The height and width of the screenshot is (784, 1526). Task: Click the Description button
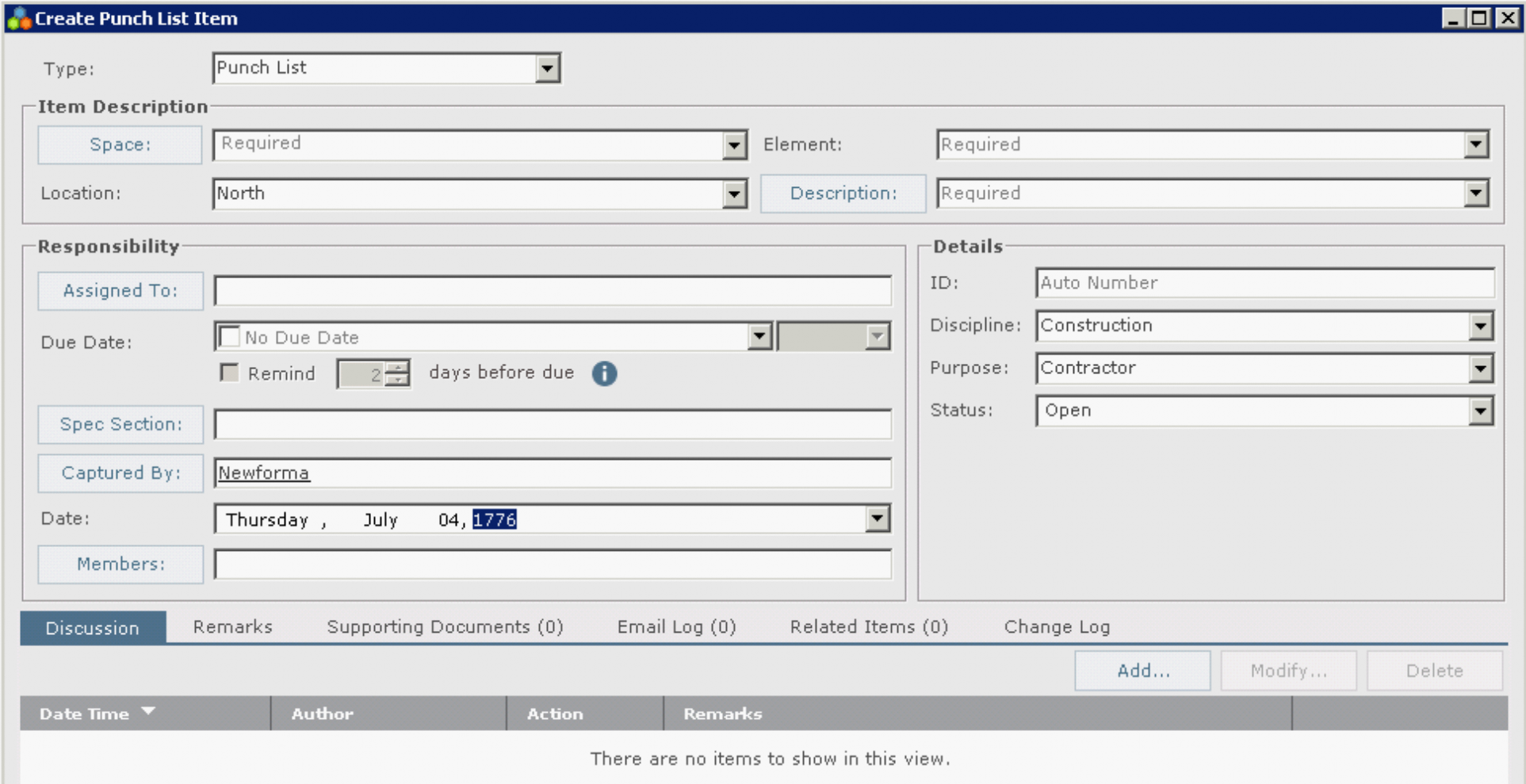(x=843, y=193)
